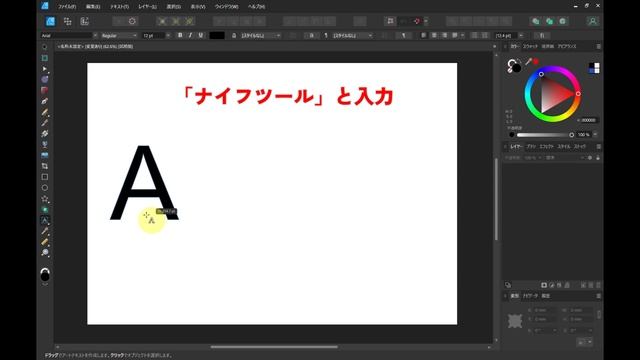Open the ファイル (File) menu

[67, 7]
